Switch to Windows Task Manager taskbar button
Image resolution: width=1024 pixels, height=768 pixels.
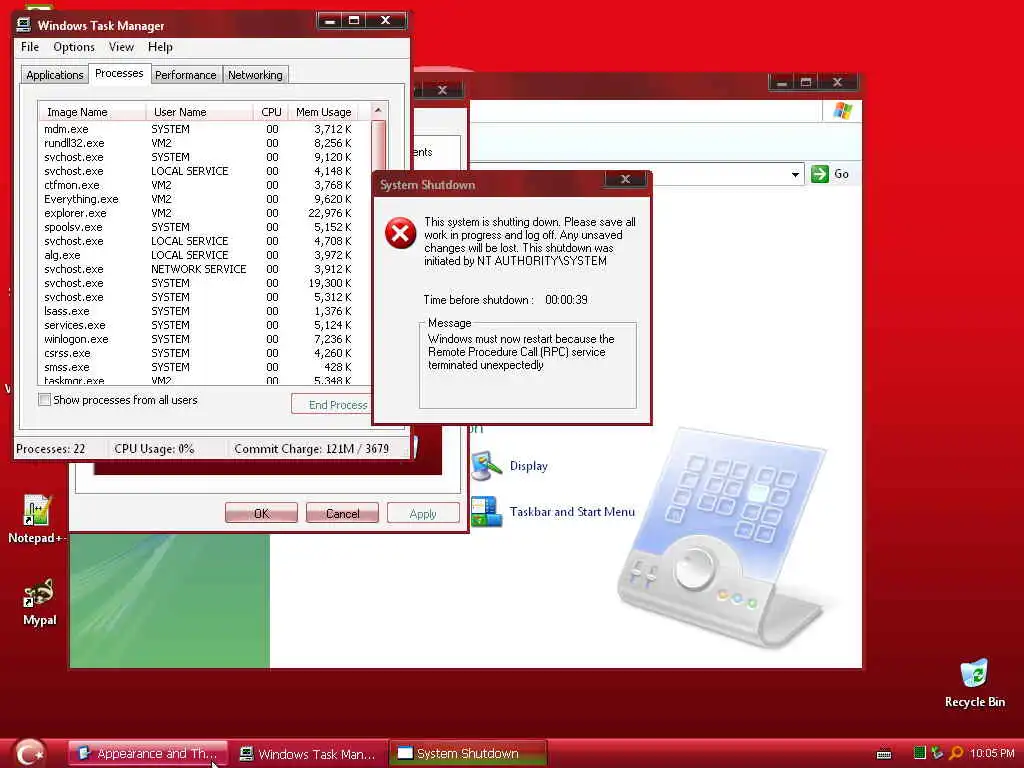tap(310, 754)
